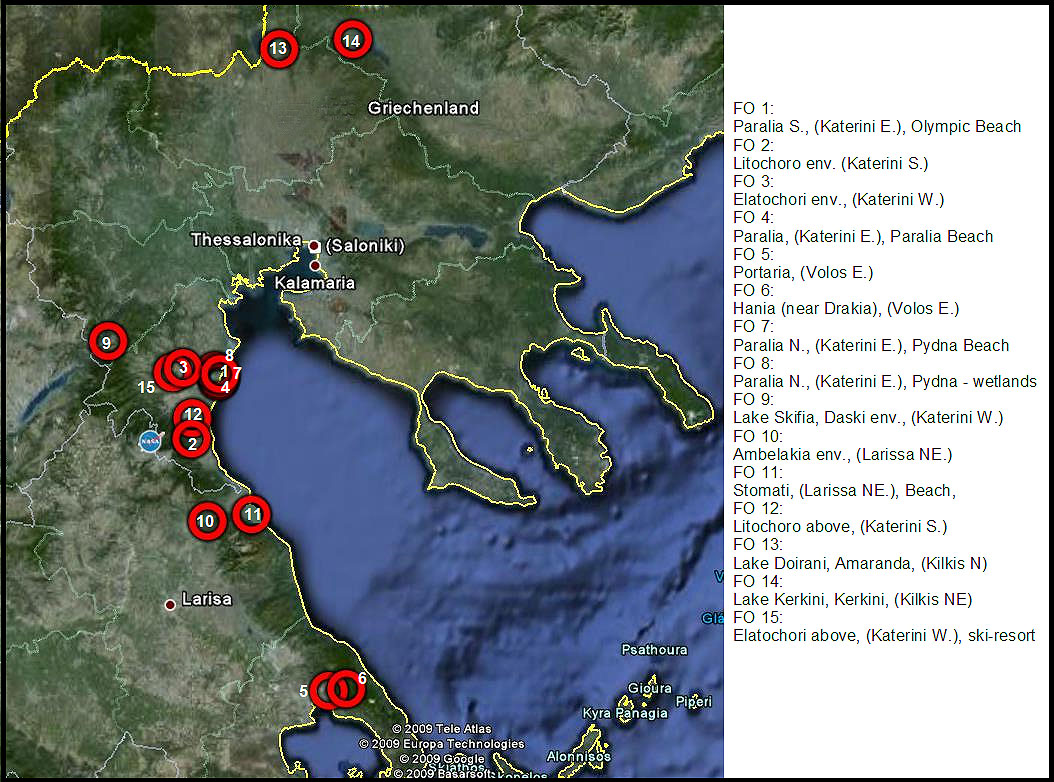This screenshot has width=1054, height=782.
Task: Click the blue NASA logo icon
Action: click(x=150, y=441)
